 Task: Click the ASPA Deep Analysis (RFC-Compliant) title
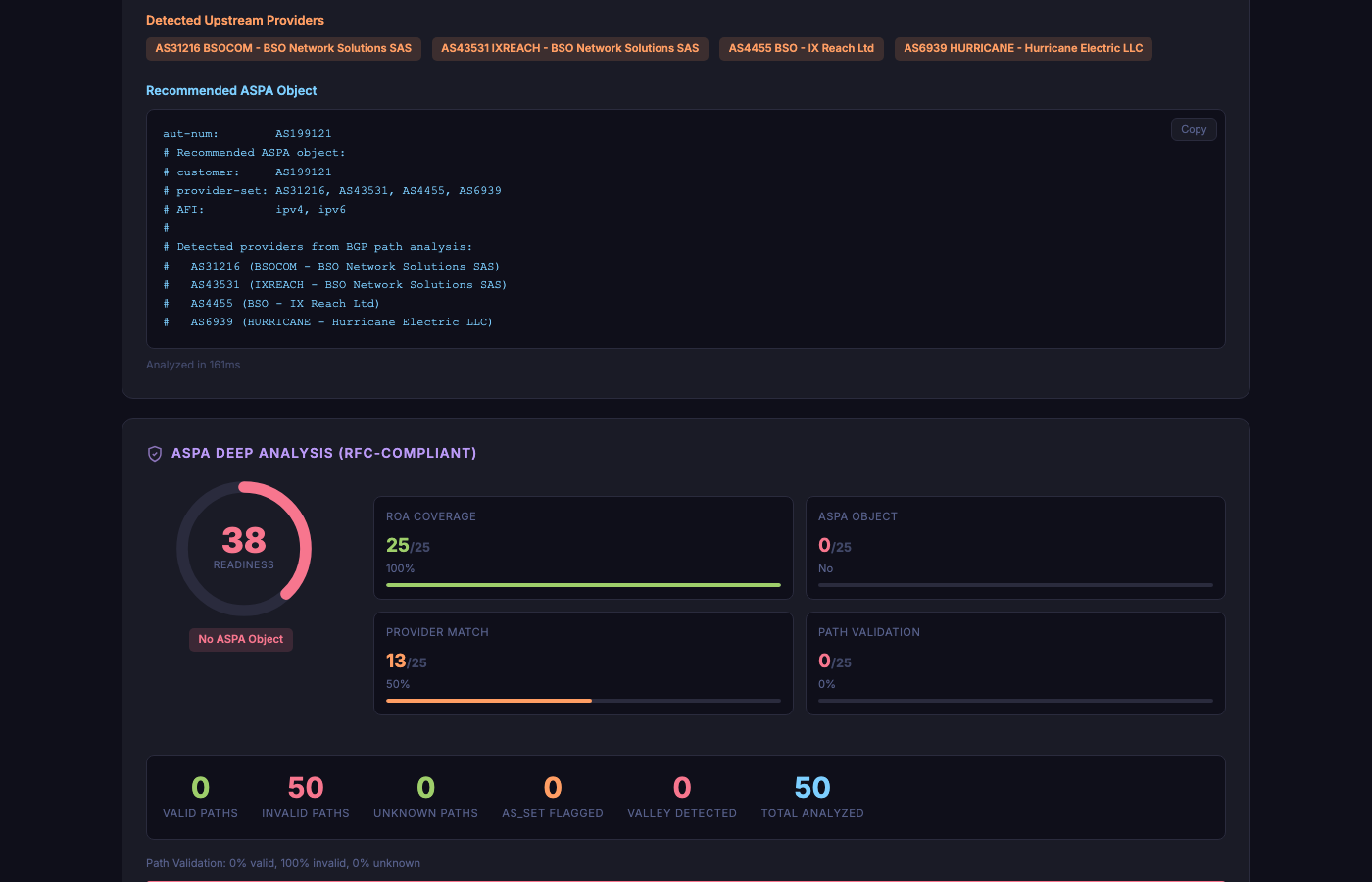point(324,453)
